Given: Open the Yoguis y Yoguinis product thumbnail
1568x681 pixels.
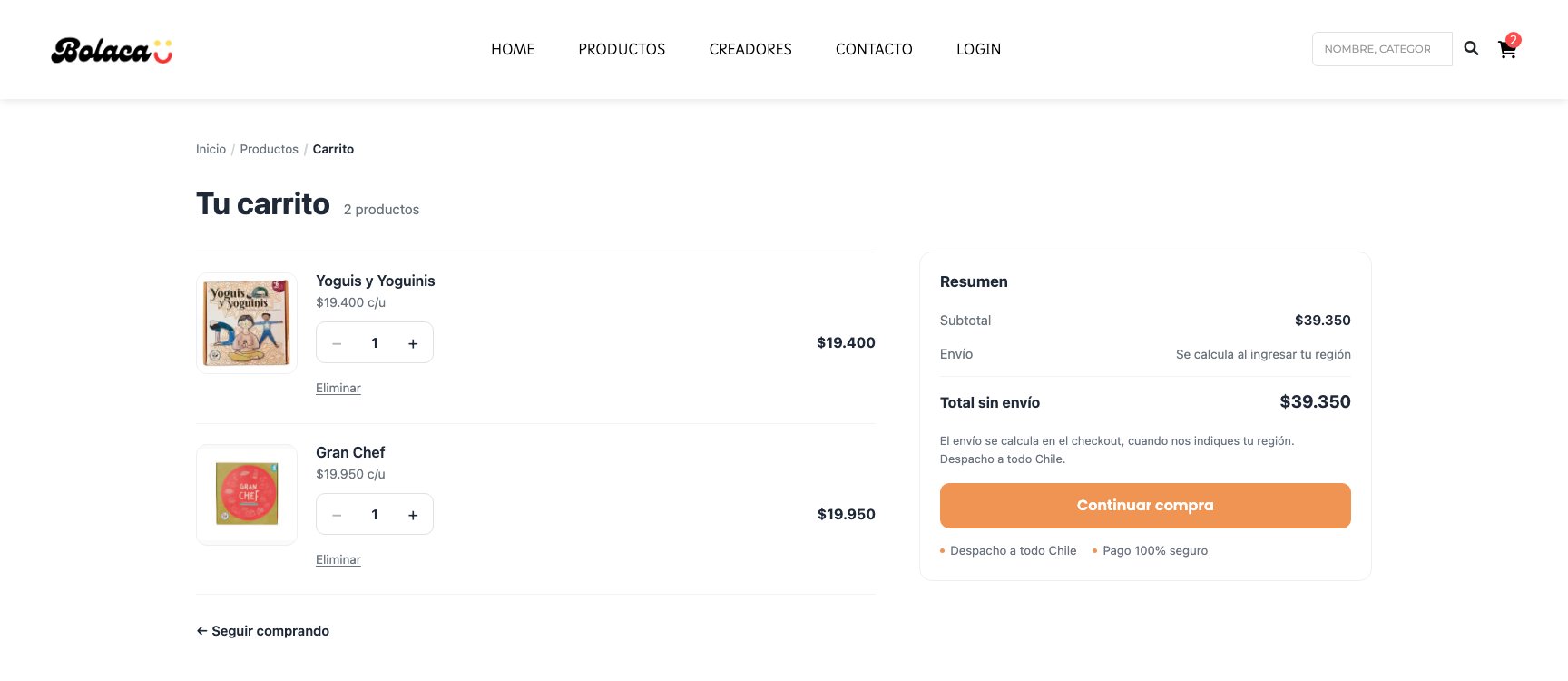Looking at the screenshot, I should tap(247, 323).
